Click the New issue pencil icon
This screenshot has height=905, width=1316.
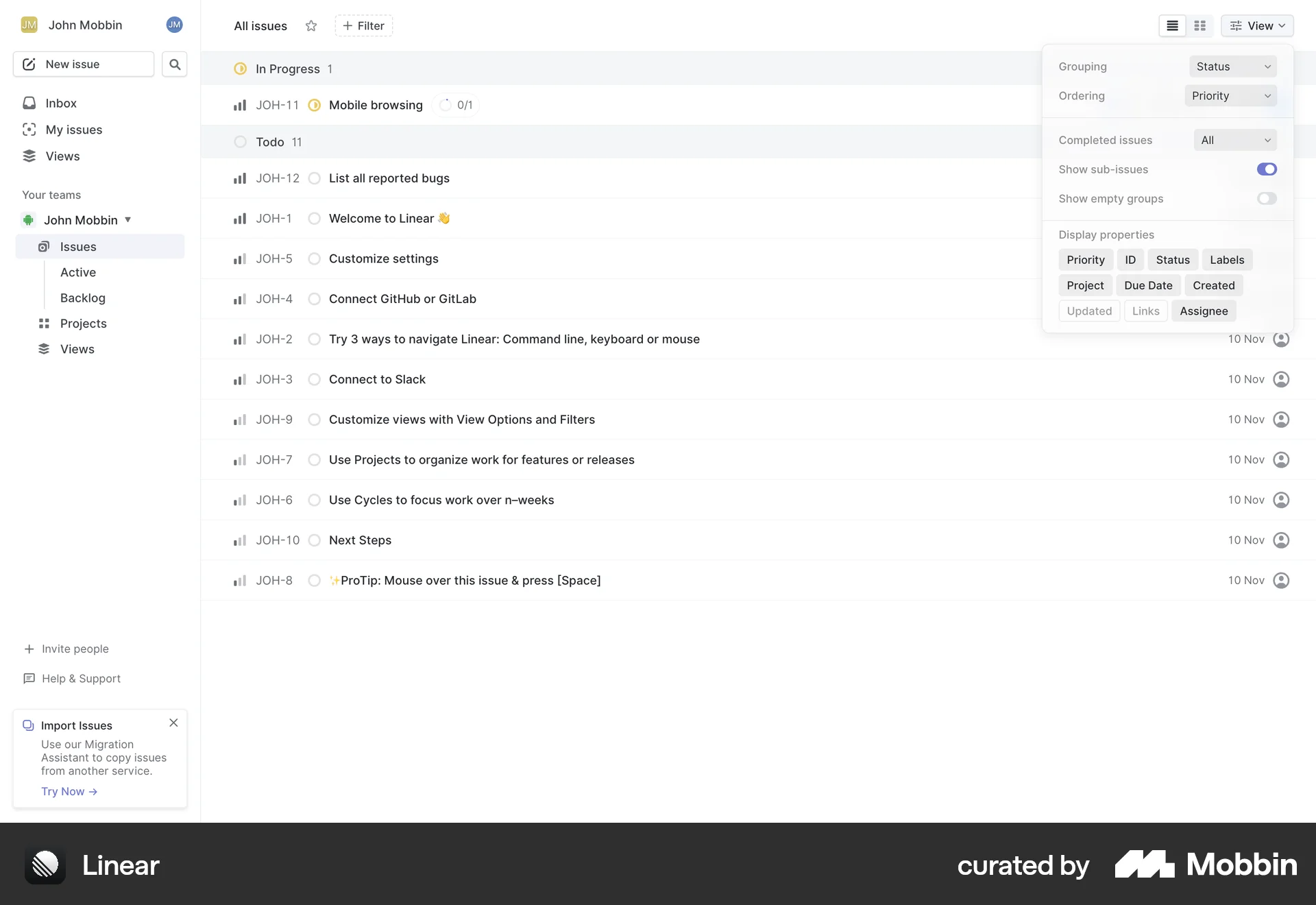click(28, 64)
